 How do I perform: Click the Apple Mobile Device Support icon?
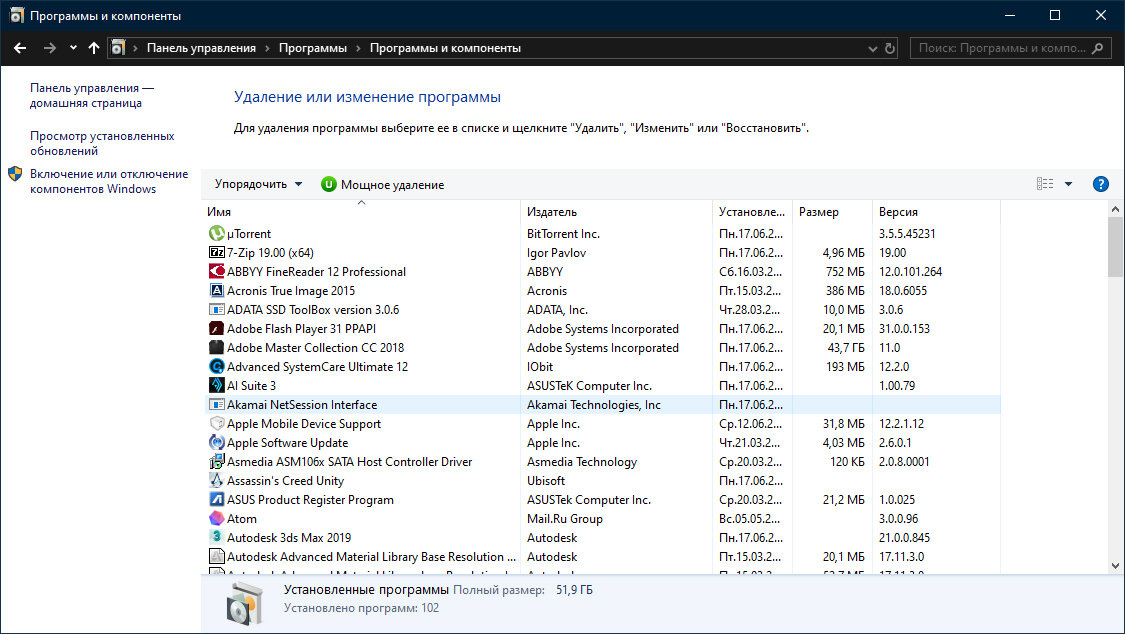point(217,424)
